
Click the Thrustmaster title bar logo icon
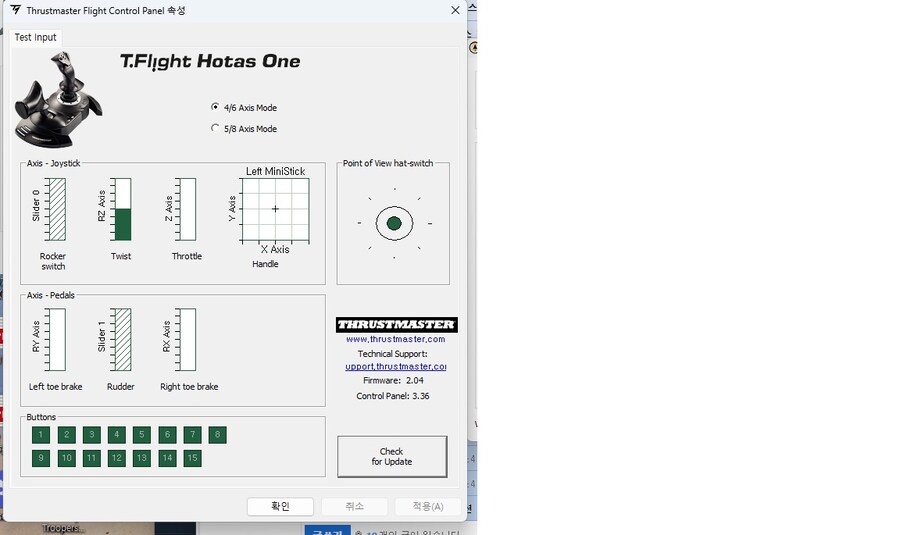coord(15,10)
